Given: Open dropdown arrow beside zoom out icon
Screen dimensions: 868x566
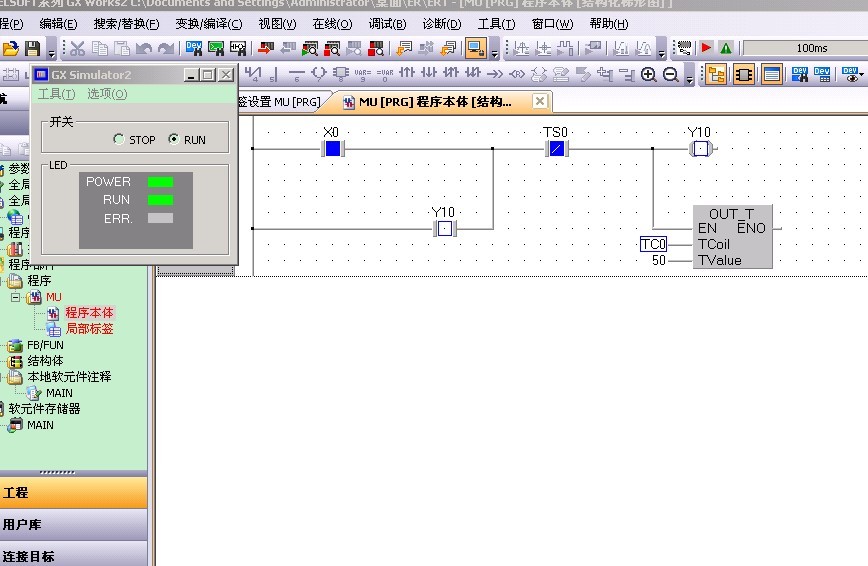Looking at the screenshot, I should point(688,77).
